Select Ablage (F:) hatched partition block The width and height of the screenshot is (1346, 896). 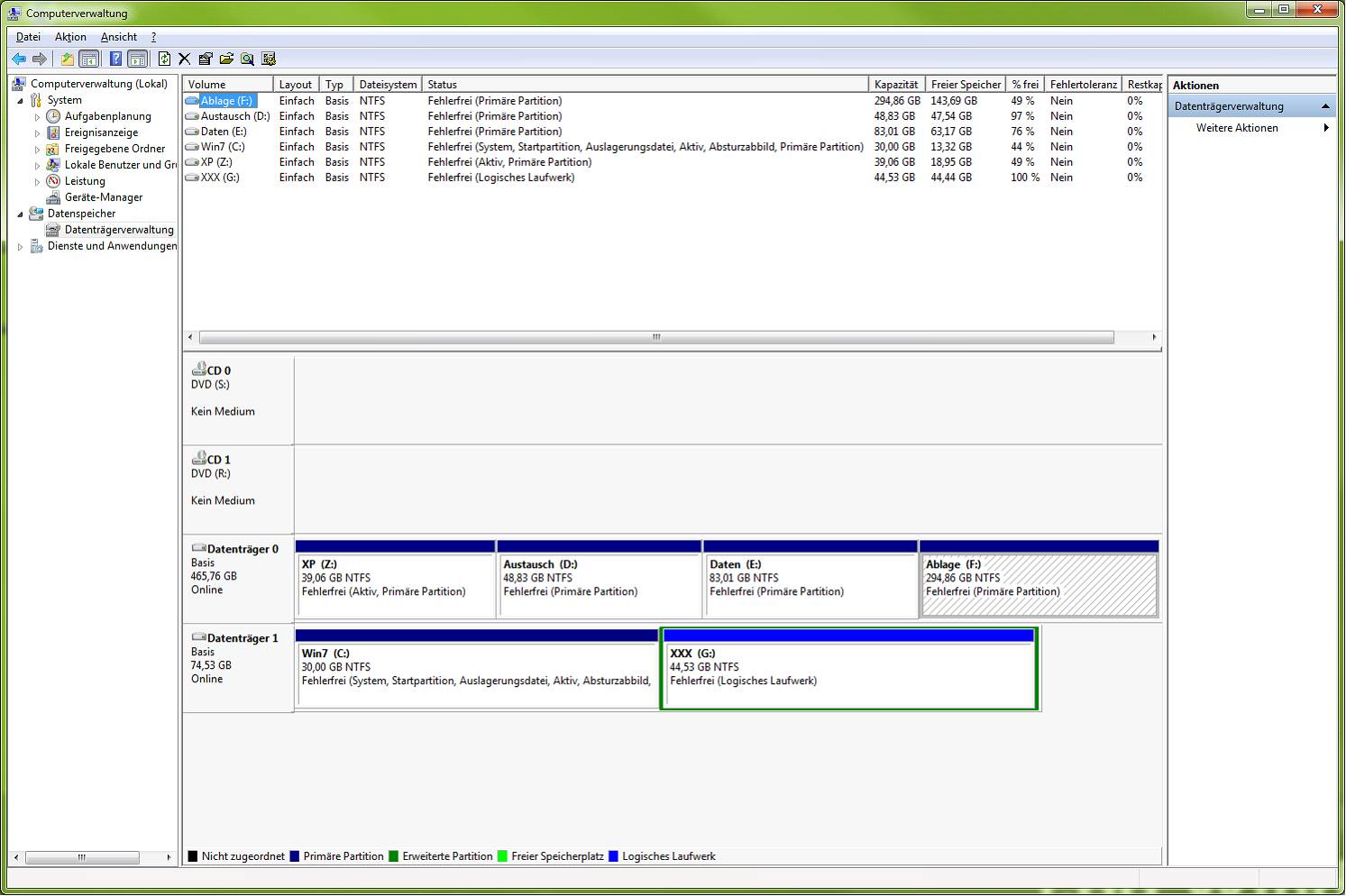click(1039, 579)
